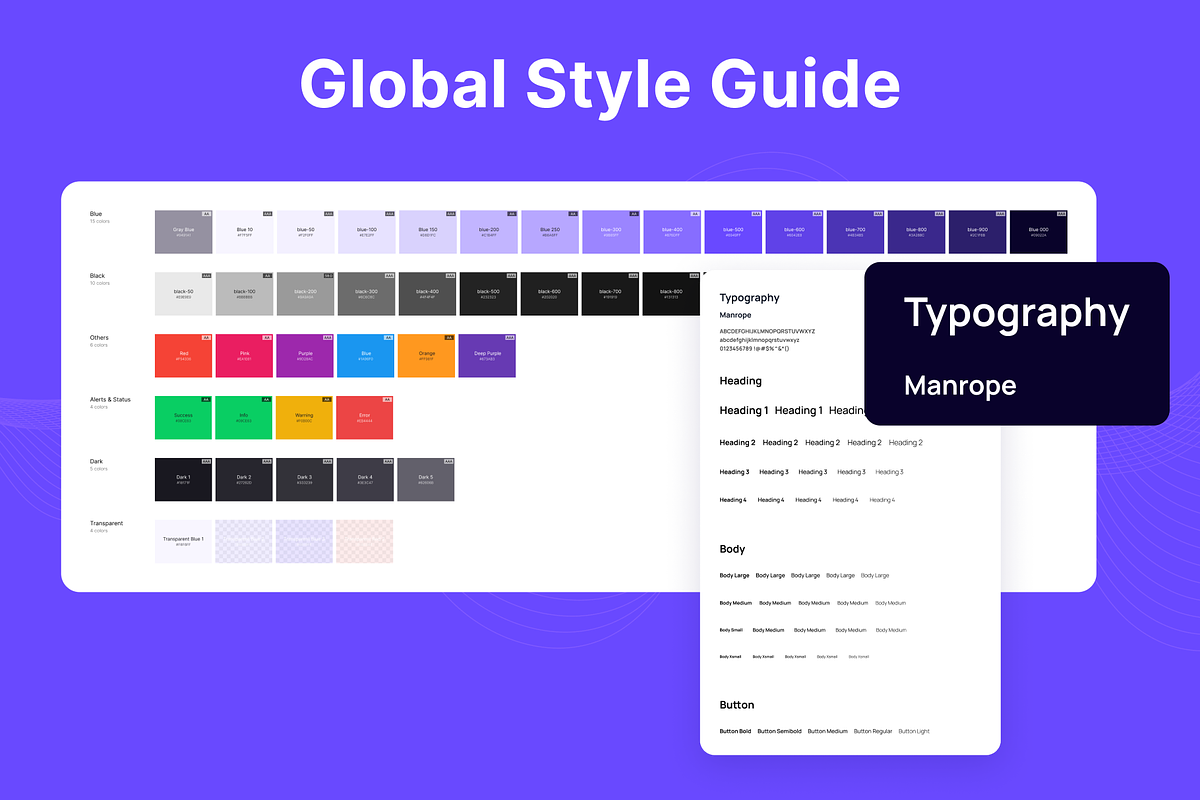Click the Alerts & Status section label

coord(110,400)
